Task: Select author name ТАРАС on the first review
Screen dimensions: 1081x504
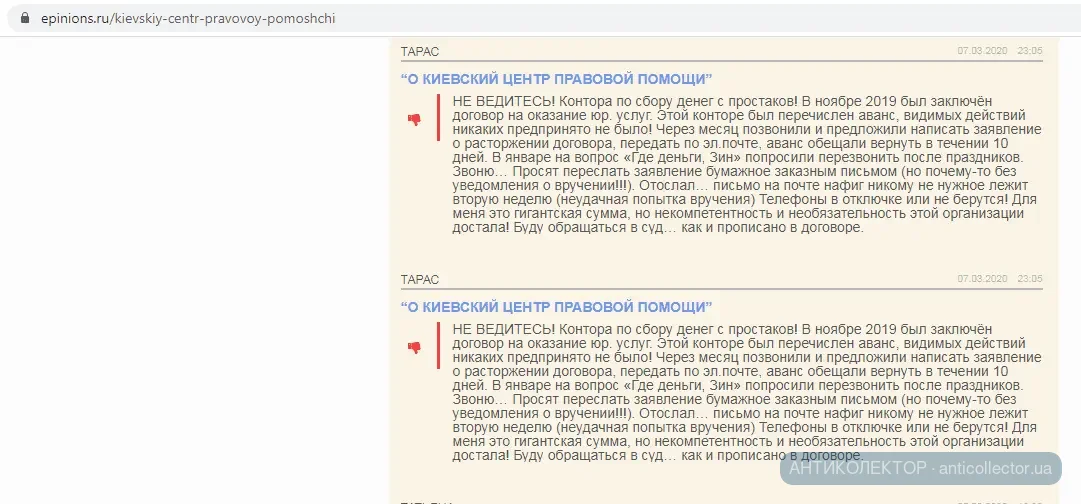Action: tap(419, 51)
